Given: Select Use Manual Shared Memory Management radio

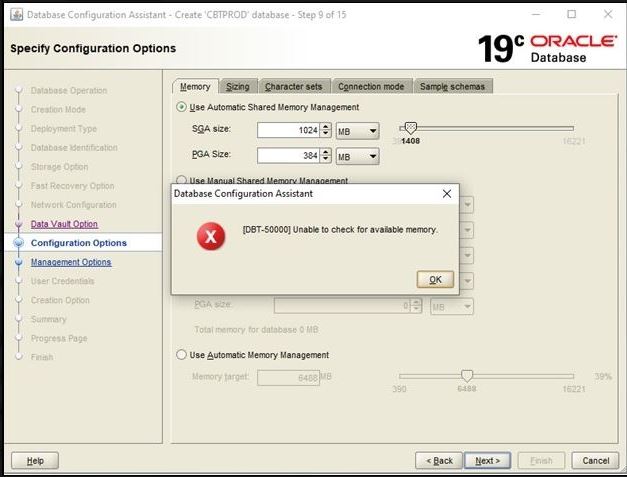Looking at the screenshot, I should [181, 181].
